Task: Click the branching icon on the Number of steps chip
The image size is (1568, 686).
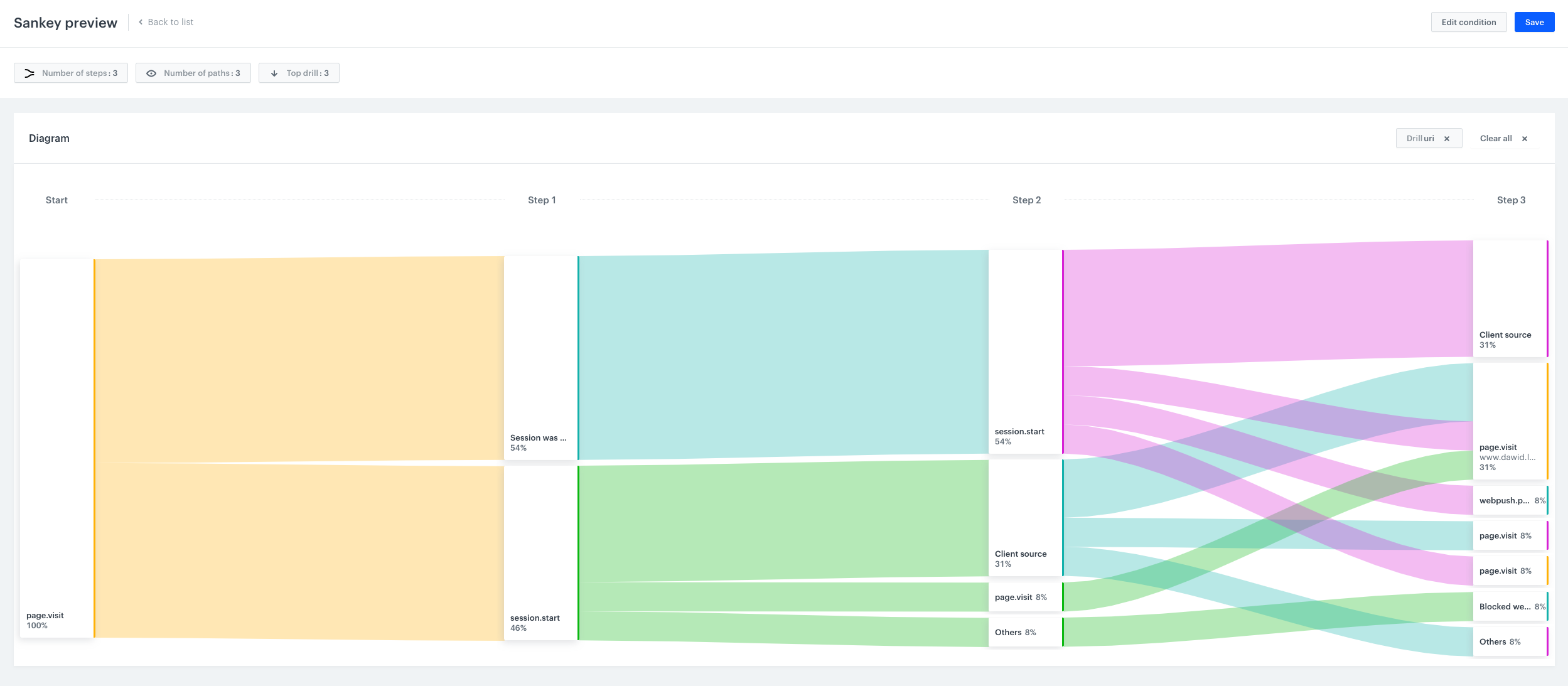Action: click(30, 73)
